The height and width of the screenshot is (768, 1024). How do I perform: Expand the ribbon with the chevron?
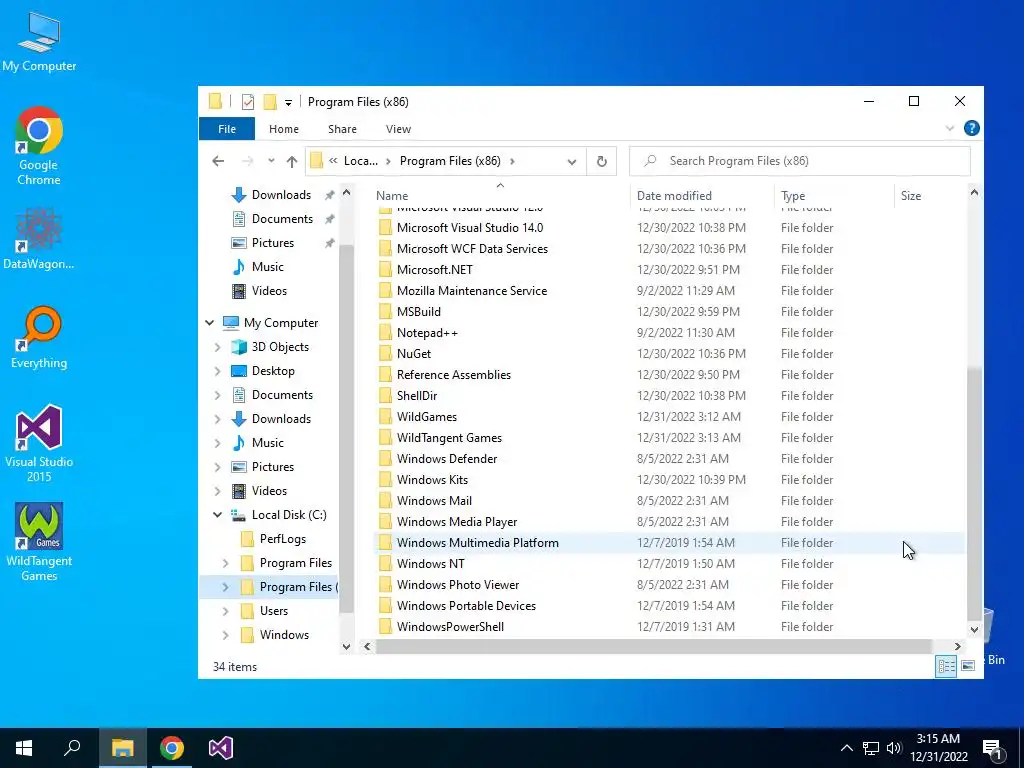point(950,129)
